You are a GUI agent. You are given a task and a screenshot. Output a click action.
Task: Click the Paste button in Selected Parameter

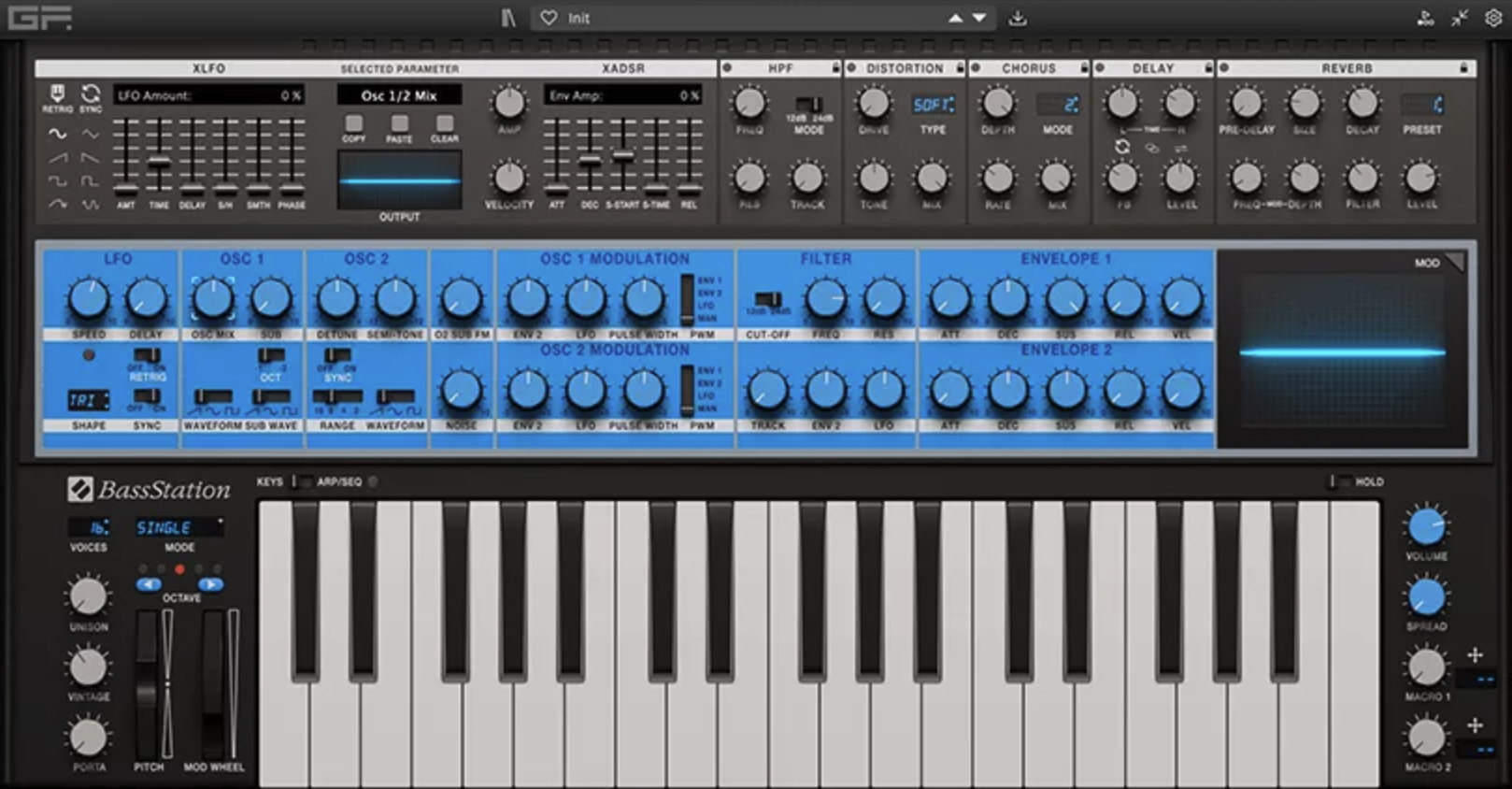click(x=400, y=123)
